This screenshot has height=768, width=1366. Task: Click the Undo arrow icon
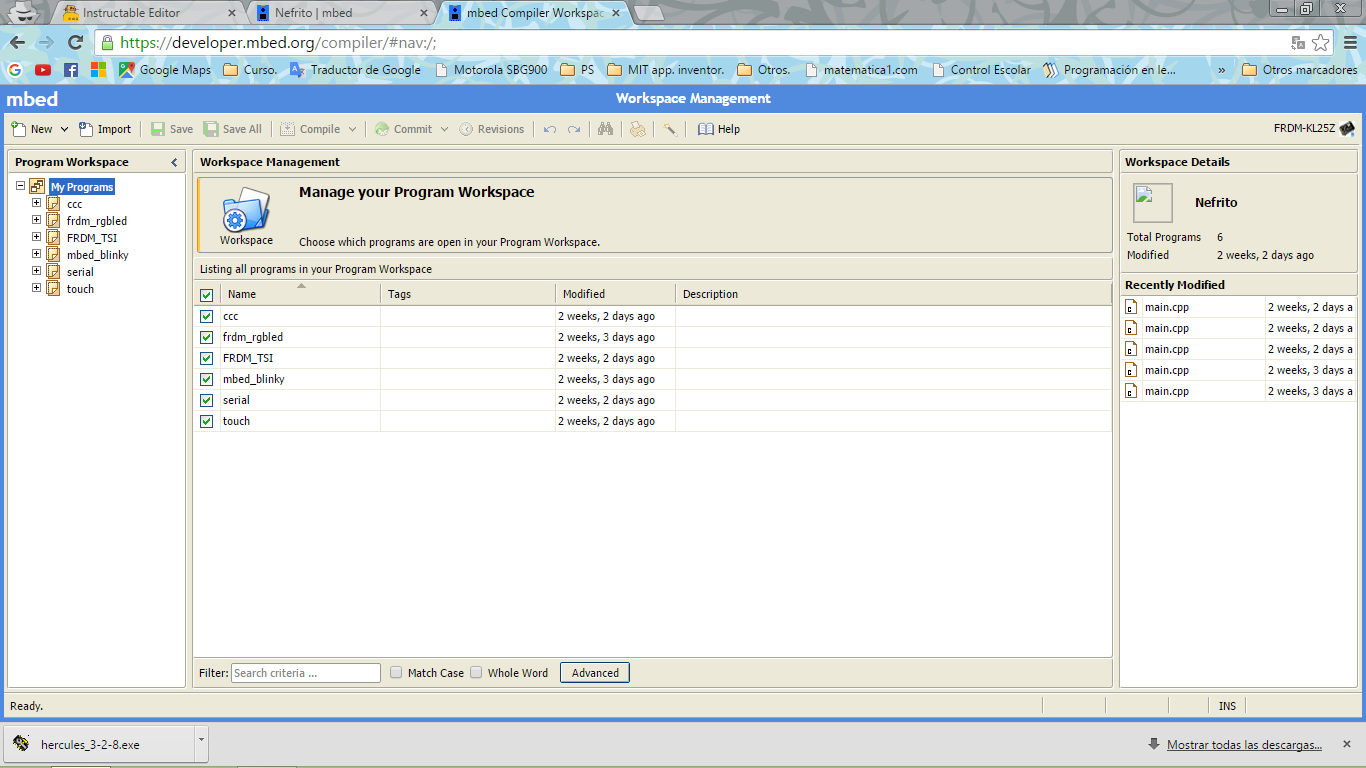coord(550,129)
